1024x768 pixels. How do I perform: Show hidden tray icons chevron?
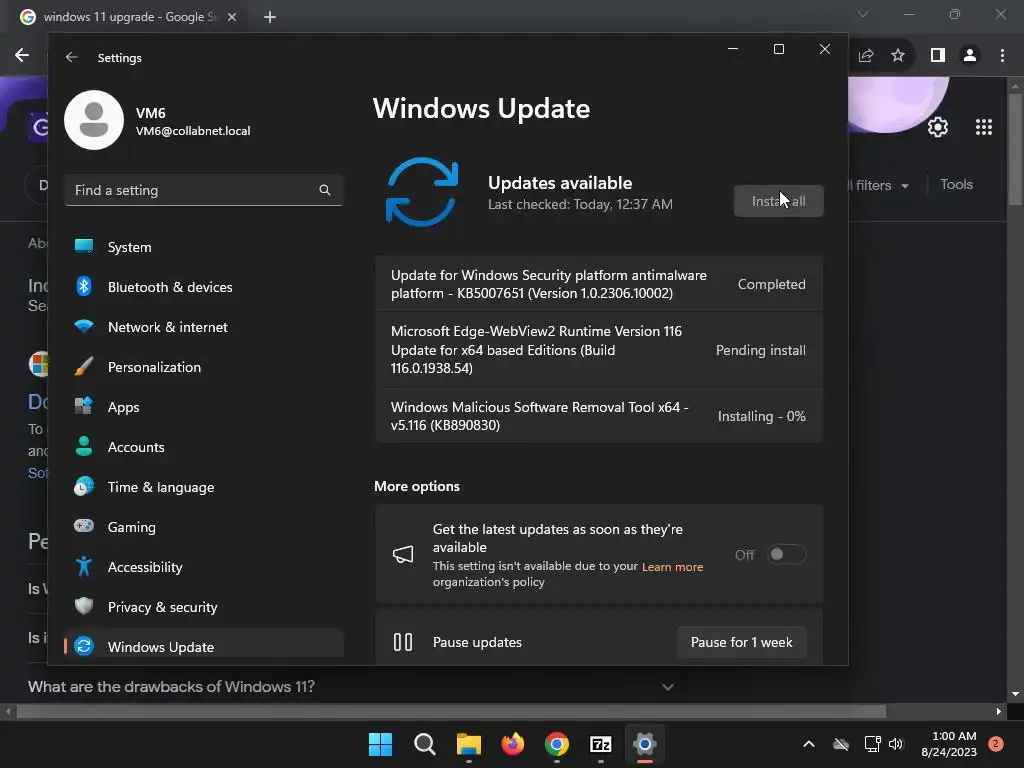click(808, 744)
